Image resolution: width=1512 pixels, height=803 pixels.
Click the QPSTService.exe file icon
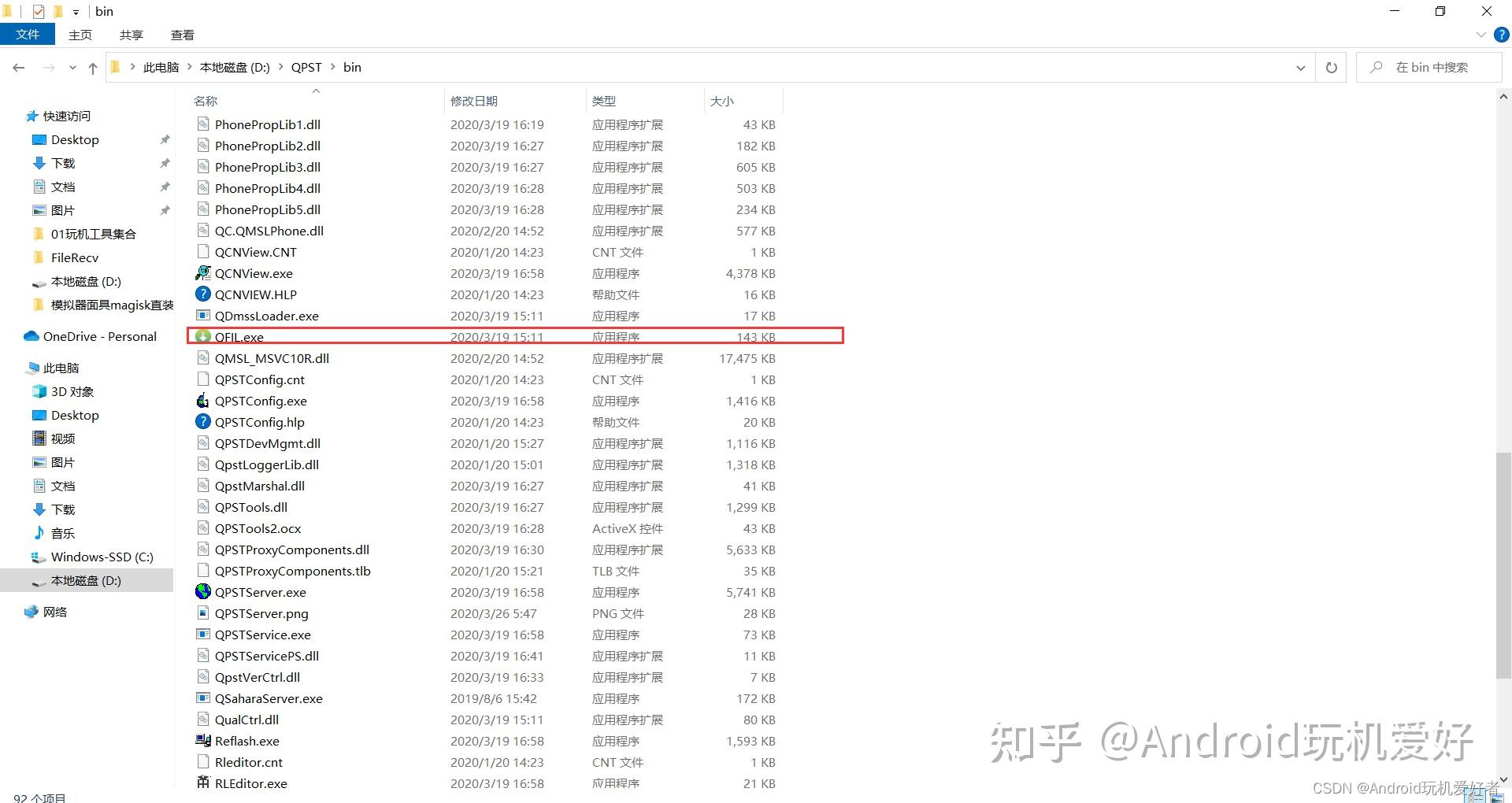pos(203,635)
